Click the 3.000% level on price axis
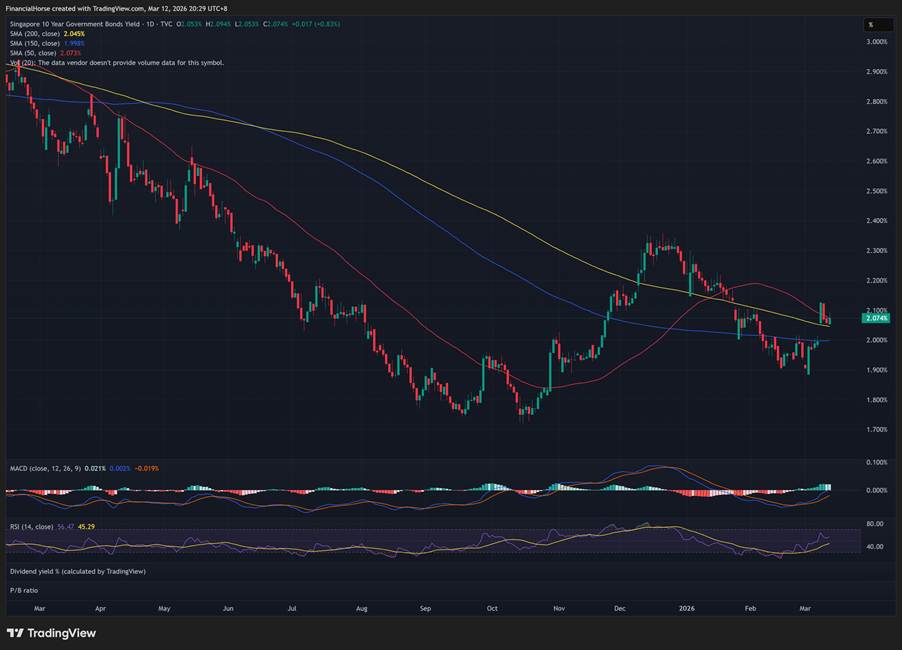Screen dimensions: 902x650 [x=877, y=42]
